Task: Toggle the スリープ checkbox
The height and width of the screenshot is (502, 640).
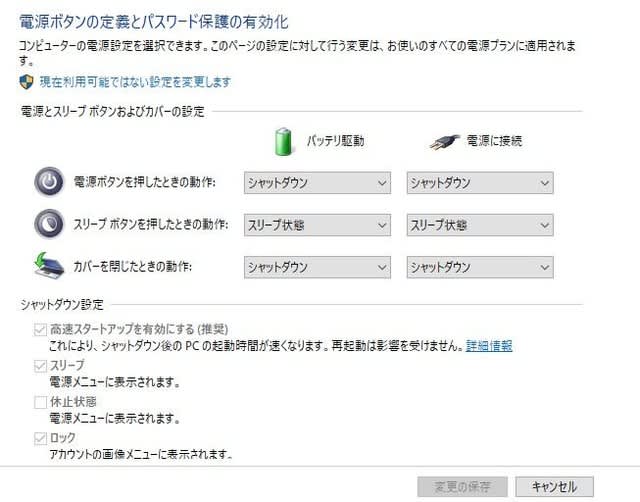Action: coord(40,366)
